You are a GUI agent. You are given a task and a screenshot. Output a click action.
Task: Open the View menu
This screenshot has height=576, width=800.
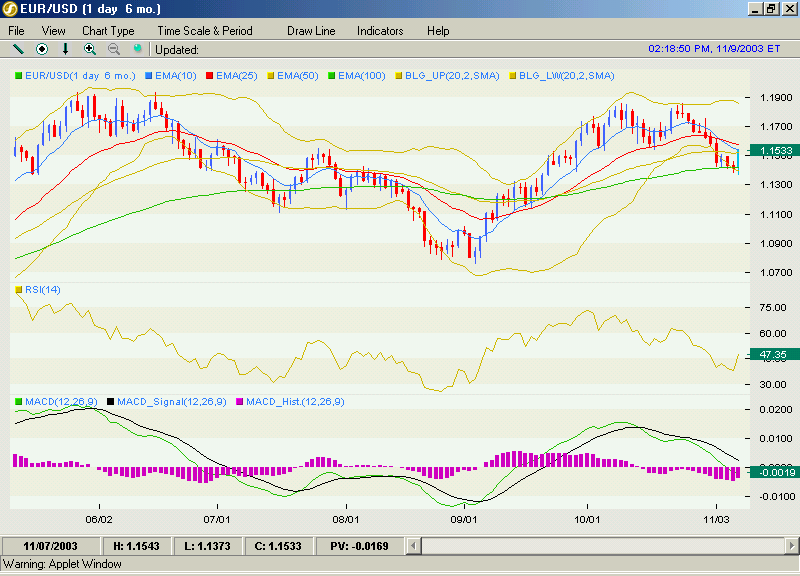click(x=53, y=31)
